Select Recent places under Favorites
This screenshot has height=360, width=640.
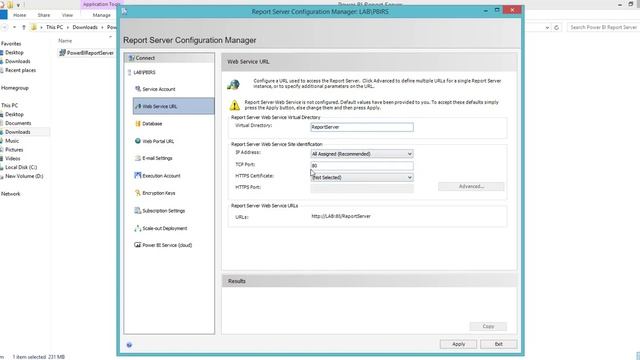(20, 70)
